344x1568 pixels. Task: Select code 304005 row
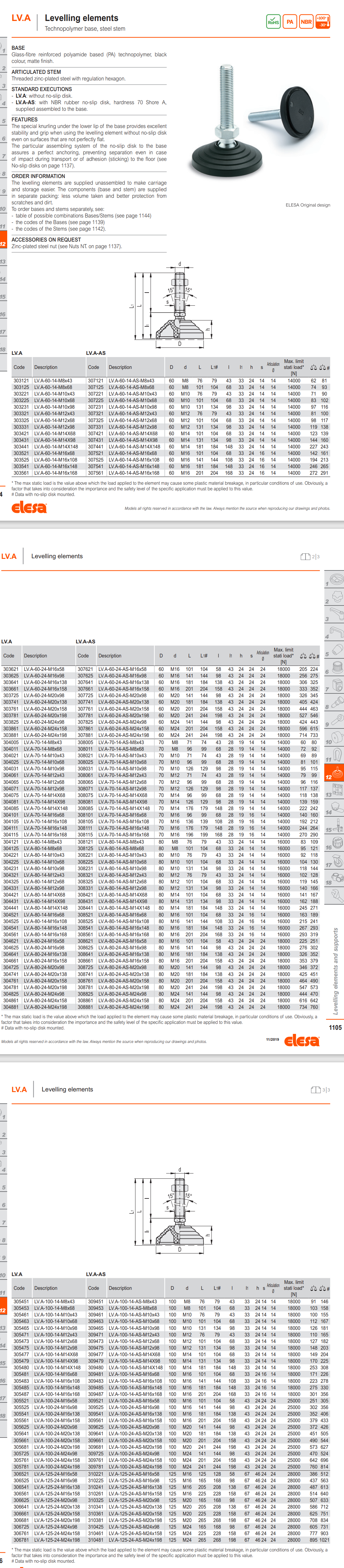pos(161,742)
